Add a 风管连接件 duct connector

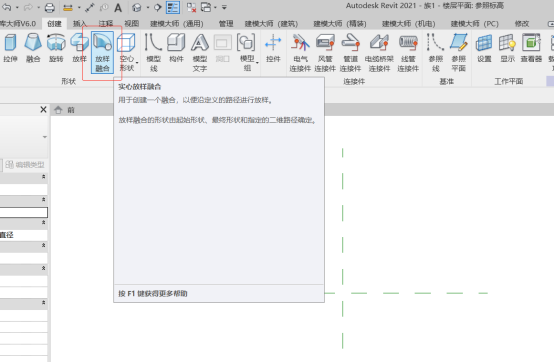pyautogui.click(x=325, y=52)
